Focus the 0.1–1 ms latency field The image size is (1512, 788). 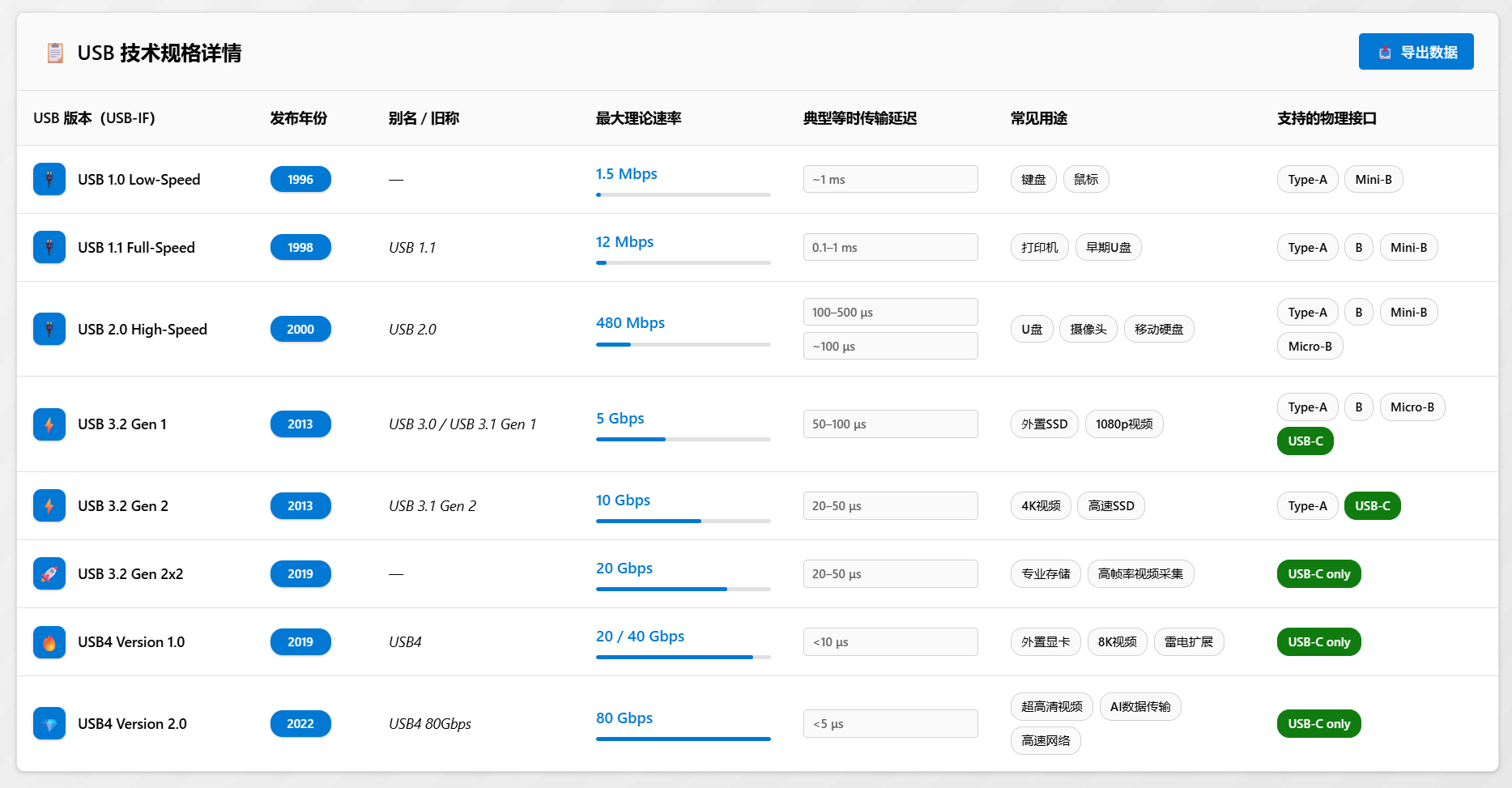891,247
